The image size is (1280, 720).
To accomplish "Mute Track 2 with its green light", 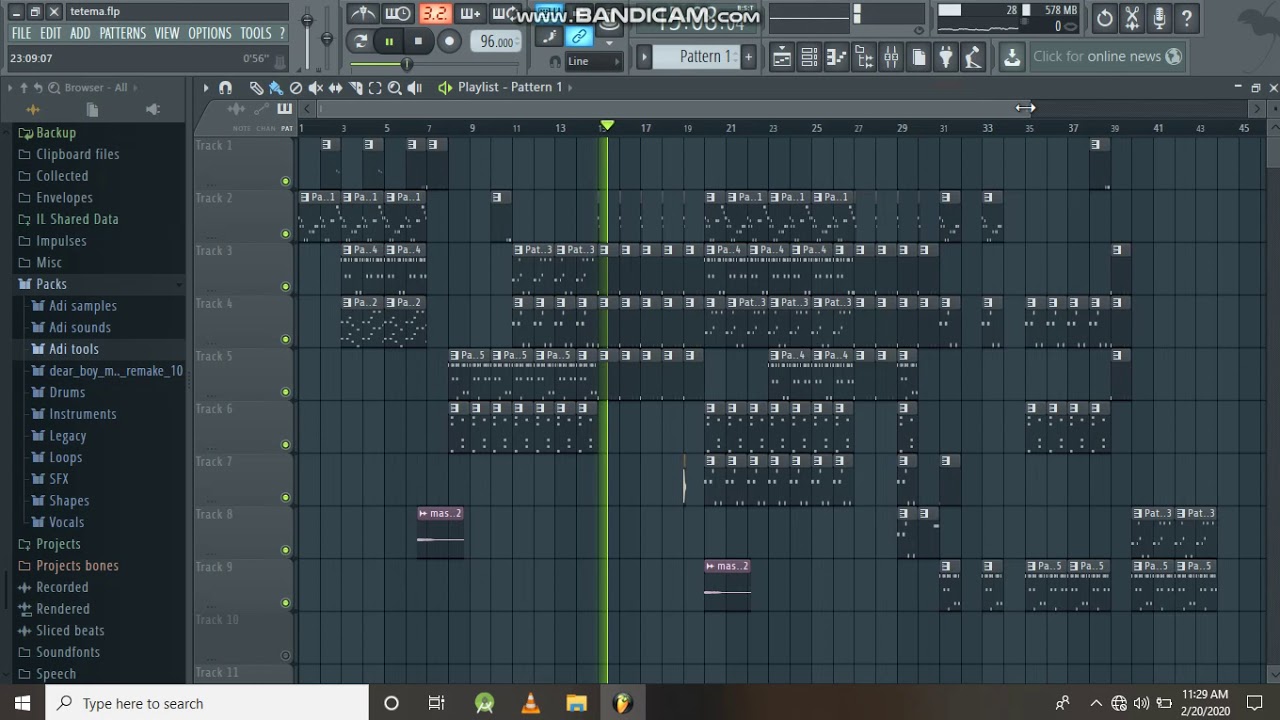I will pyautogui.click(x=285, y=234).
